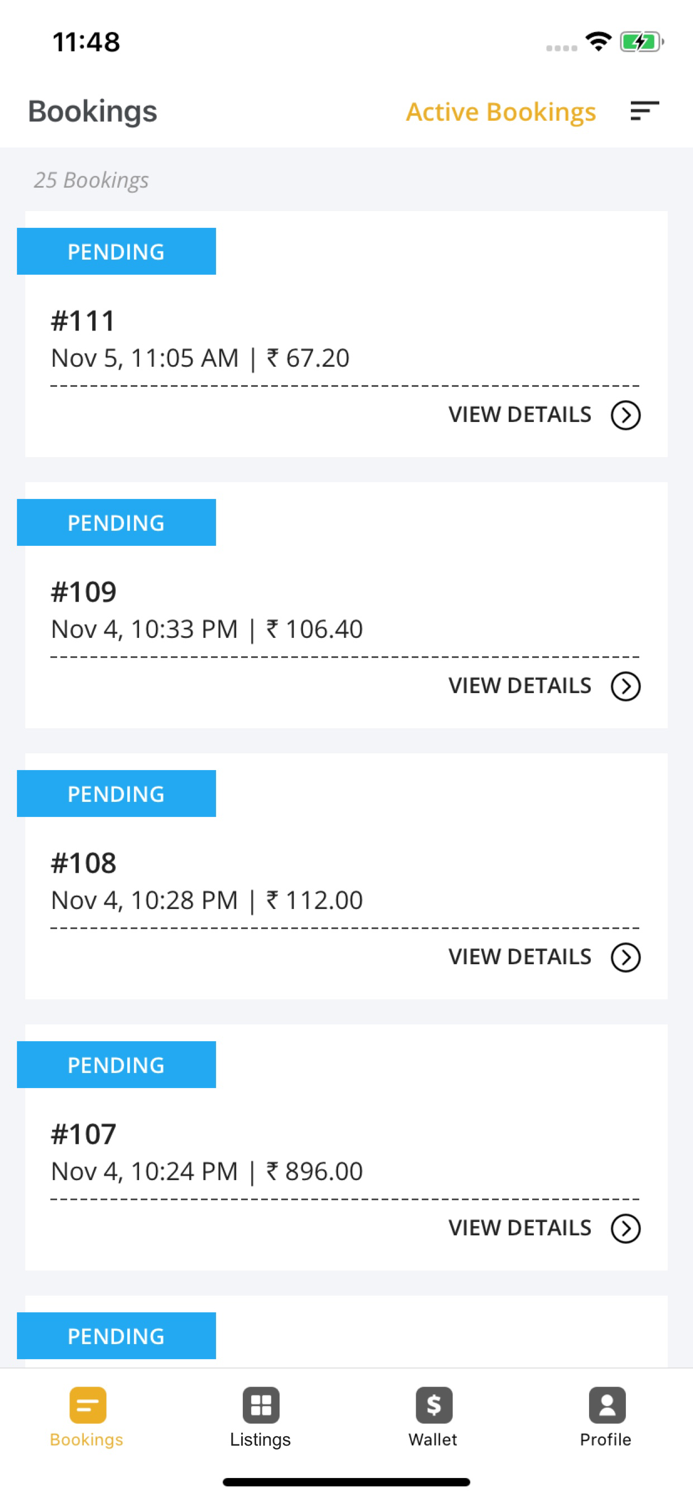Tap VIEW DETAILS for booking #109
Viewport: 693px width, 1500px height.
(519, 686)
